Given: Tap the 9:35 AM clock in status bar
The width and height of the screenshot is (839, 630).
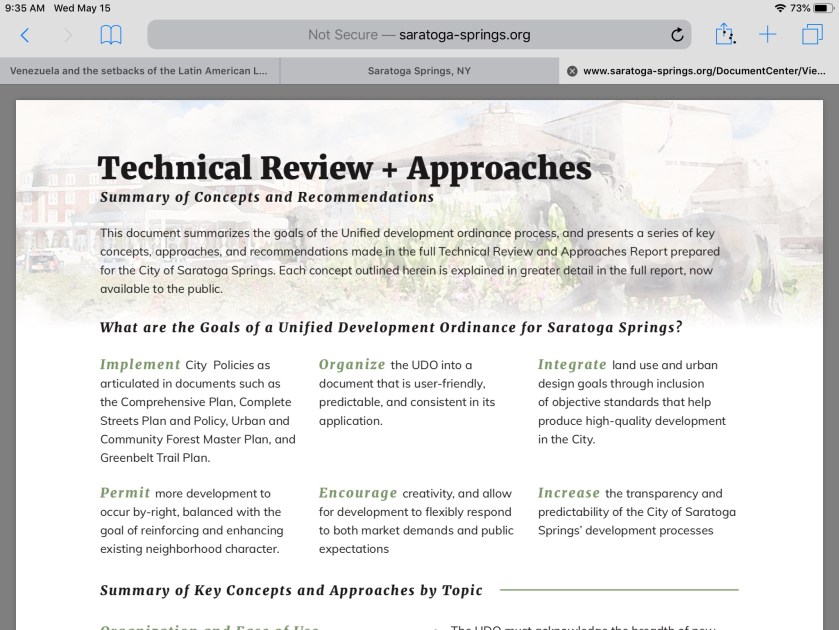Looking at the screenshot, I should coord(23,8).
